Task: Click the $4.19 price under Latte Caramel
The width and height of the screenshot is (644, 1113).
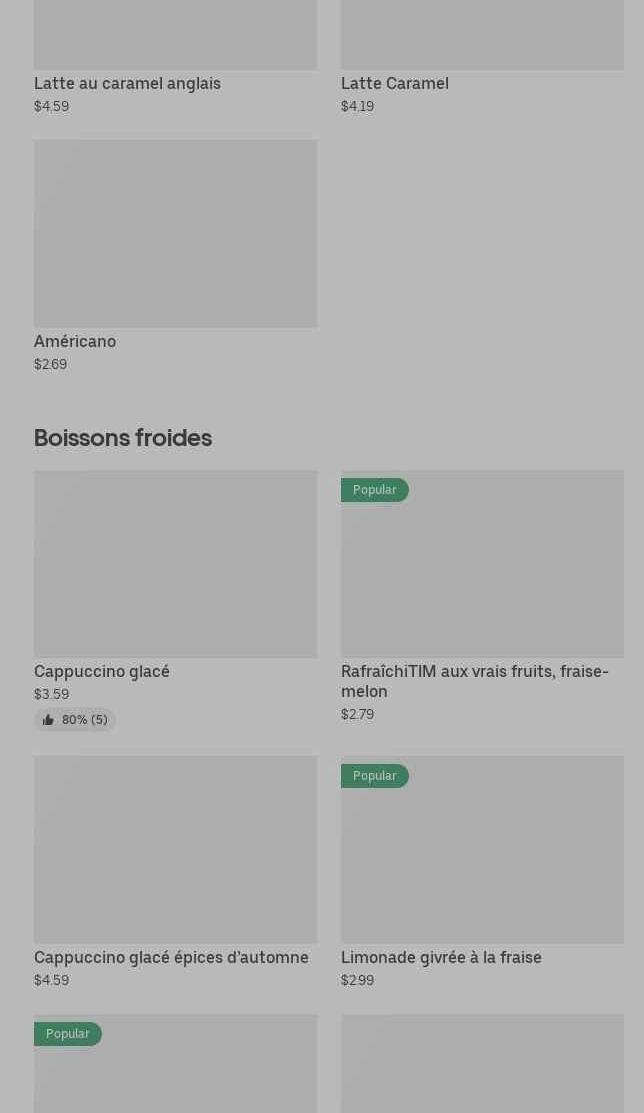Action: point(357,107)
